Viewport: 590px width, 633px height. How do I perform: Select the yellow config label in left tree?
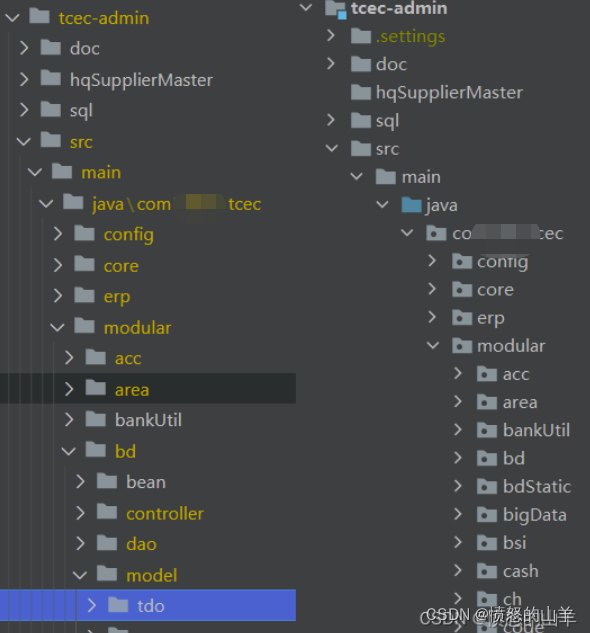tap(128, 235)
